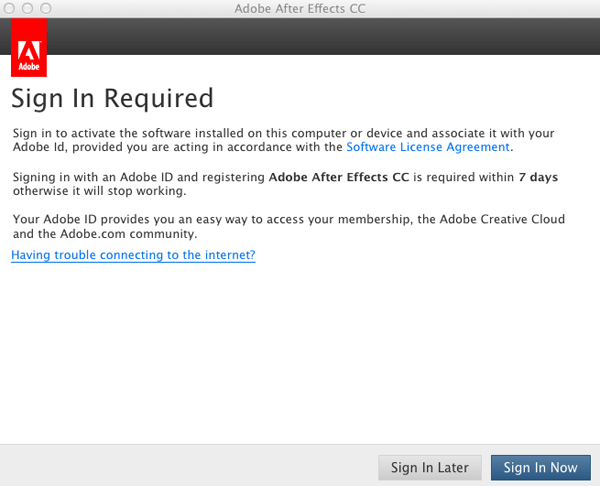The height and width of the screenshot is (486, 600).
Task: Click the 'Adobe After Effects CC' window title
Action: pyautogui.click(x=300, y=8)
